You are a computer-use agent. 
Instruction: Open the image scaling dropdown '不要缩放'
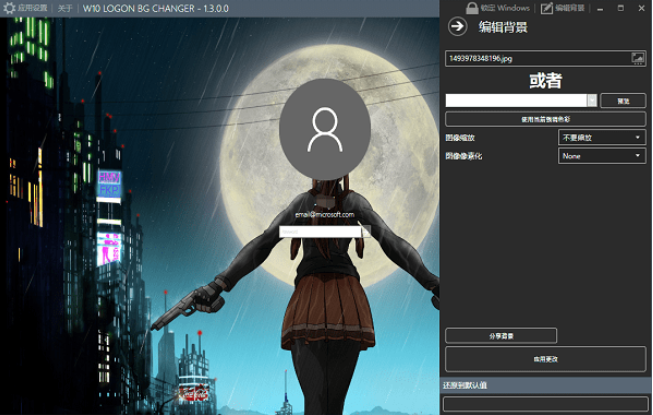(x=602, y=137)
